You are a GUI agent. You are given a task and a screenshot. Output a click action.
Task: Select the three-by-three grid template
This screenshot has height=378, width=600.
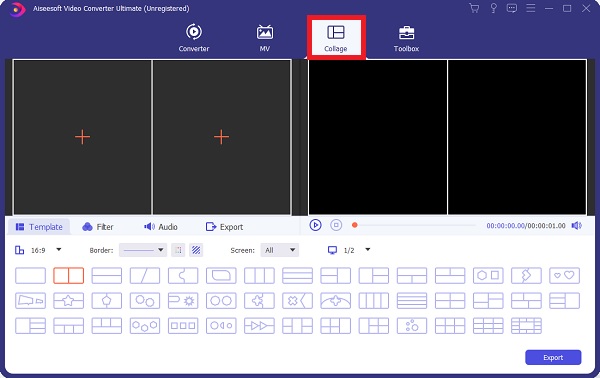(x=488, y=326)
